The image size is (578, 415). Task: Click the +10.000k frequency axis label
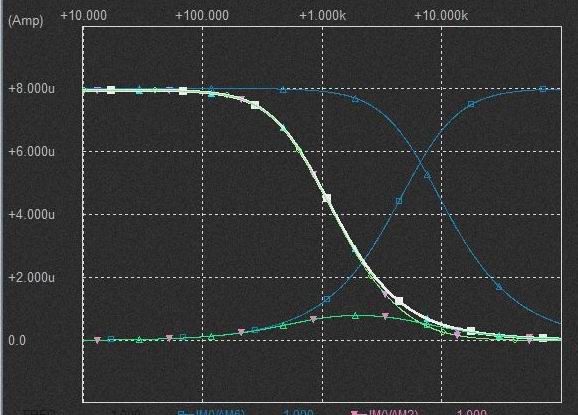(441, 15)
